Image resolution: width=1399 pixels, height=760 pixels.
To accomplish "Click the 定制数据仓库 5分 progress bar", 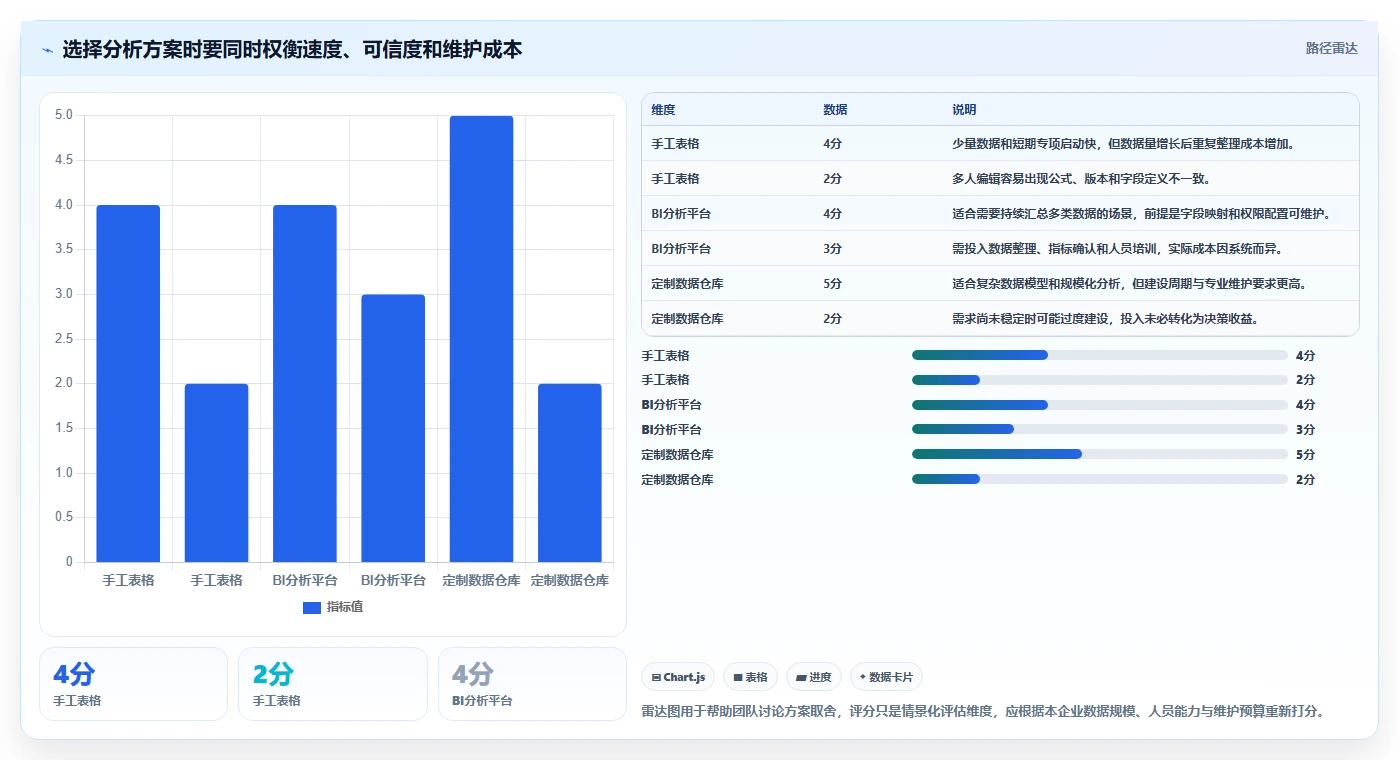I will [x=1100, y=454].
